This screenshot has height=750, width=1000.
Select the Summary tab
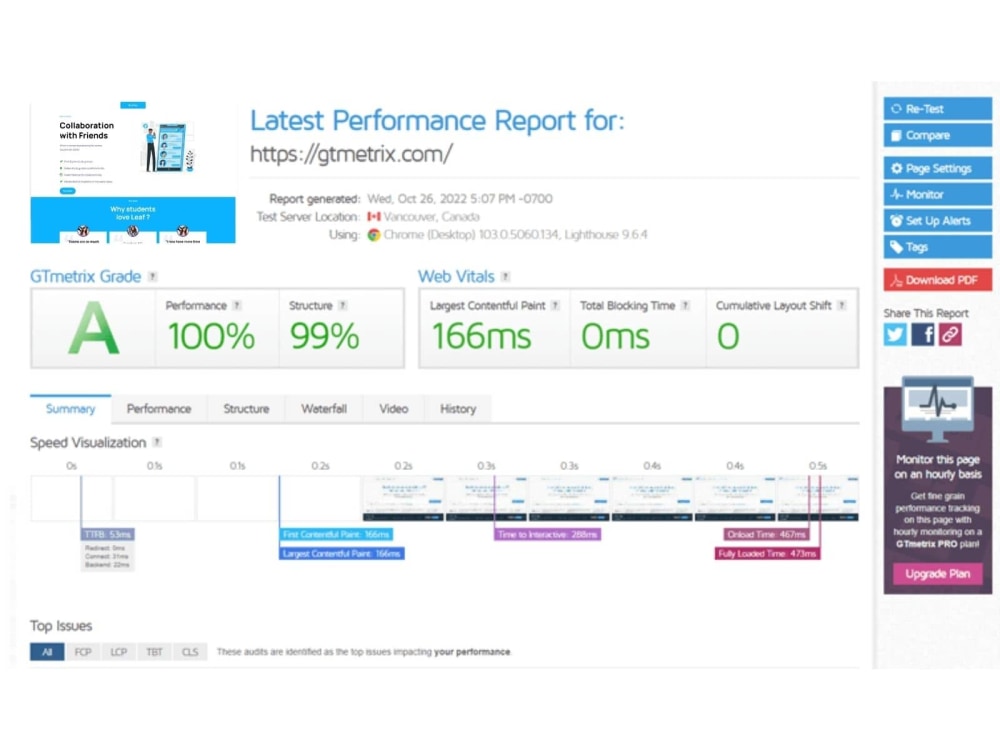pyautogui.click(x=70, y=409)
